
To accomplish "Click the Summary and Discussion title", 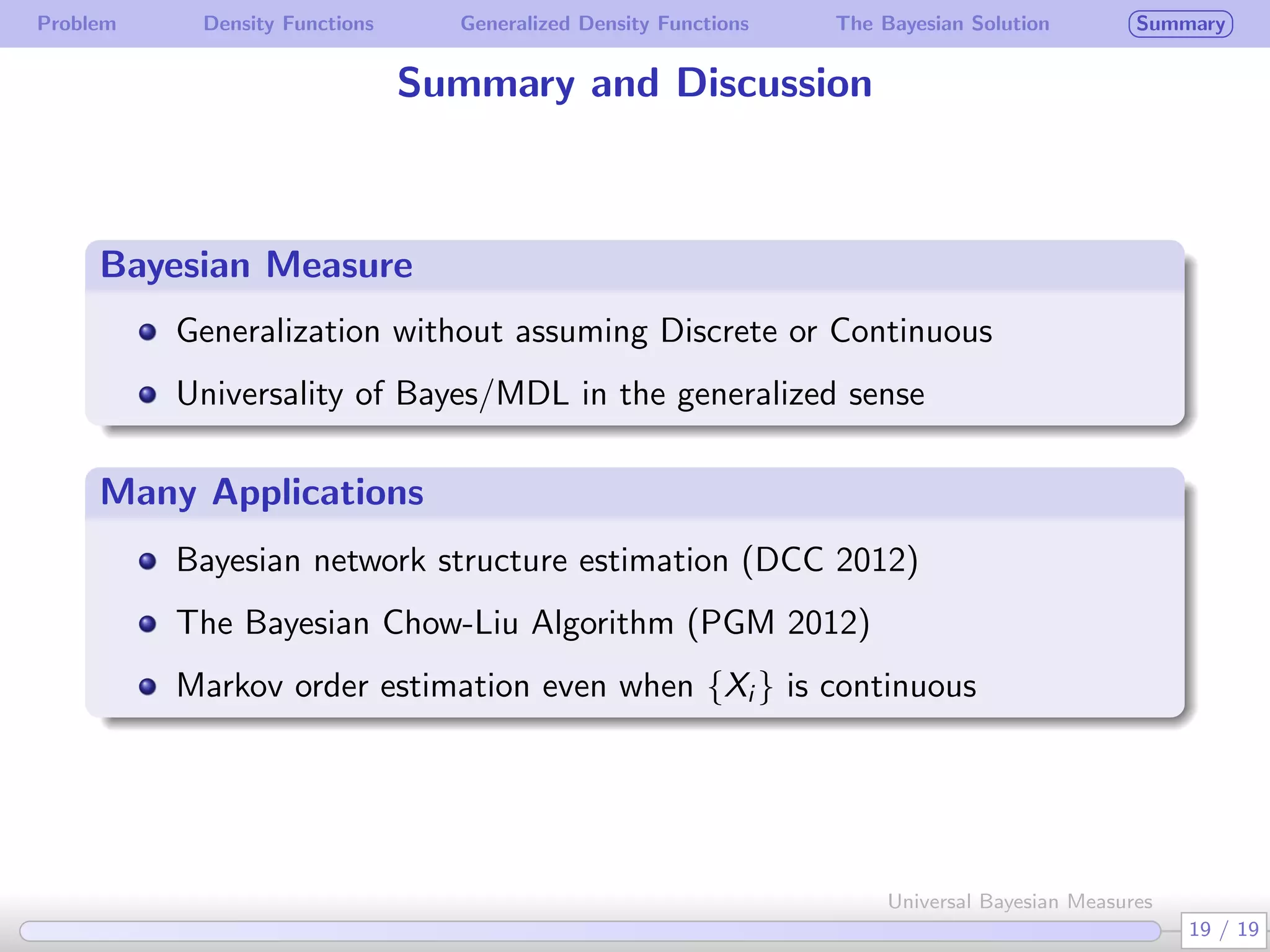I will (635, 83).
